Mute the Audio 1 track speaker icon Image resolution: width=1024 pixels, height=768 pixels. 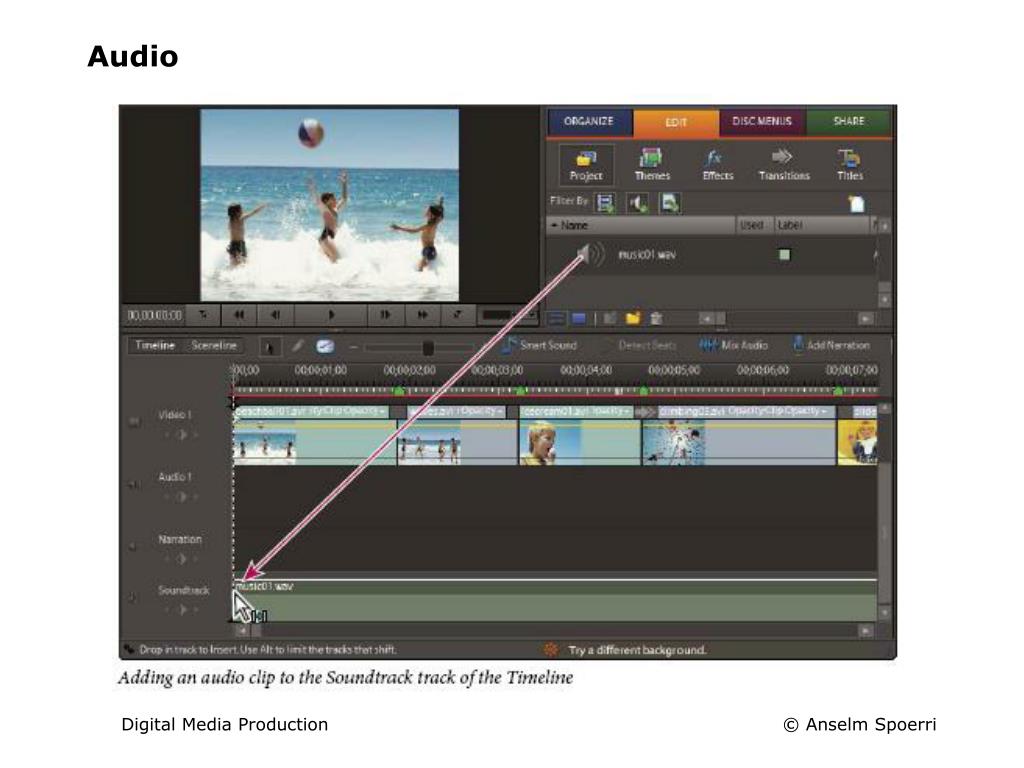pyautogui.click(x=134, y=485)
